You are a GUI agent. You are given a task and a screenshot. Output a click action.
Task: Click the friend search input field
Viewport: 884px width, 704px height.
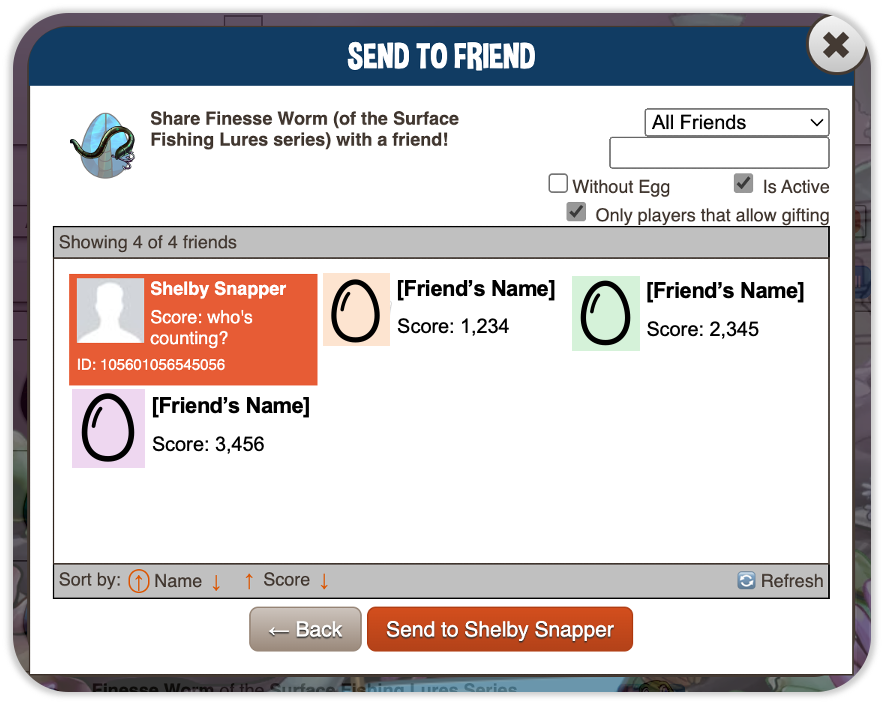point(719,153)
